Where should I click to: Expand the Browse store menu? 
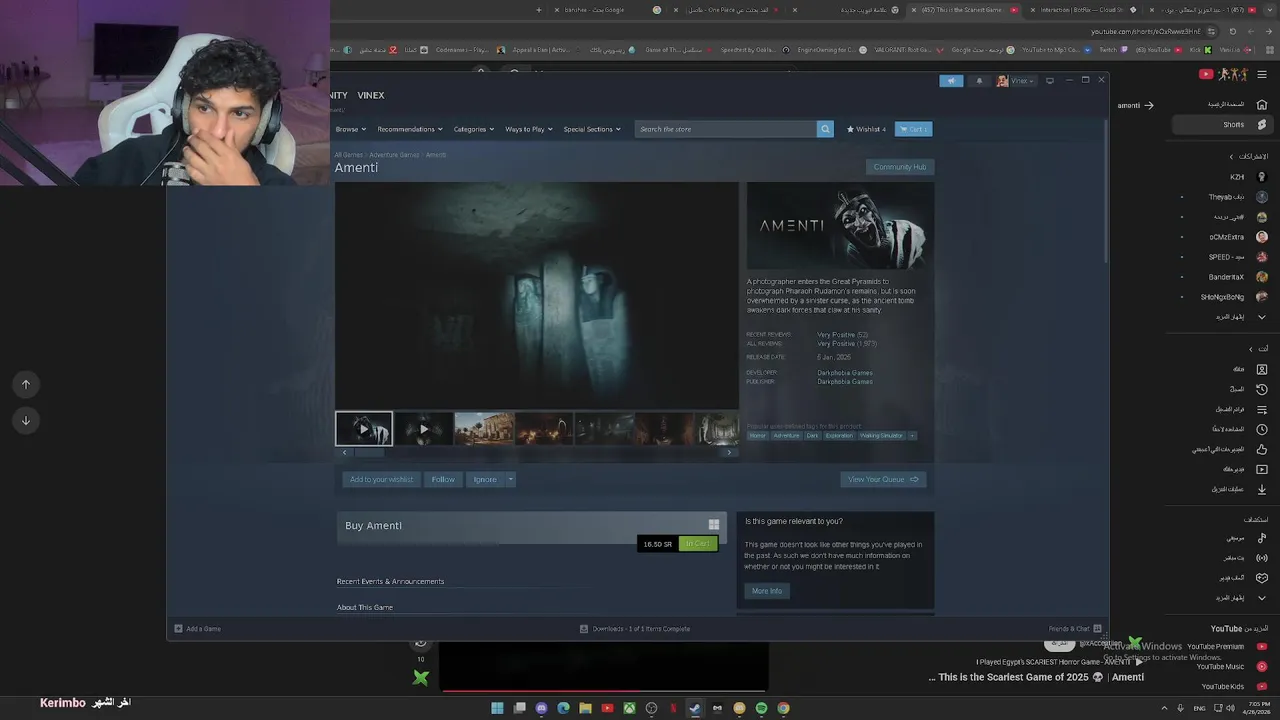click(x=351, y=129)
